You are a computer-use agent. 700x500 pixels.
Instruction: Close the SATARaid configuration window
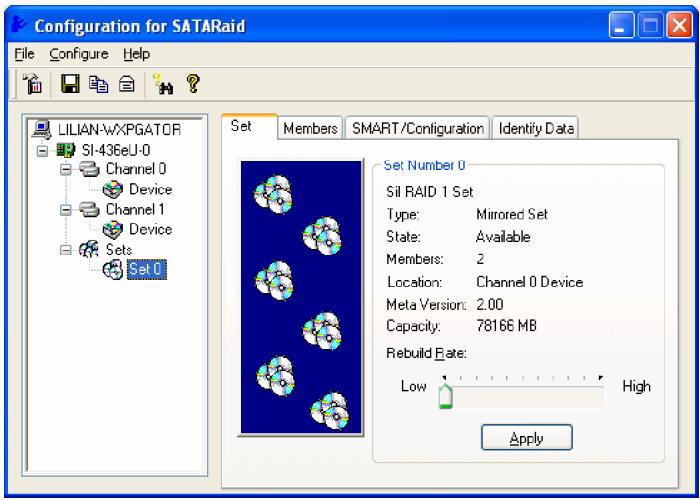(679, 25)
